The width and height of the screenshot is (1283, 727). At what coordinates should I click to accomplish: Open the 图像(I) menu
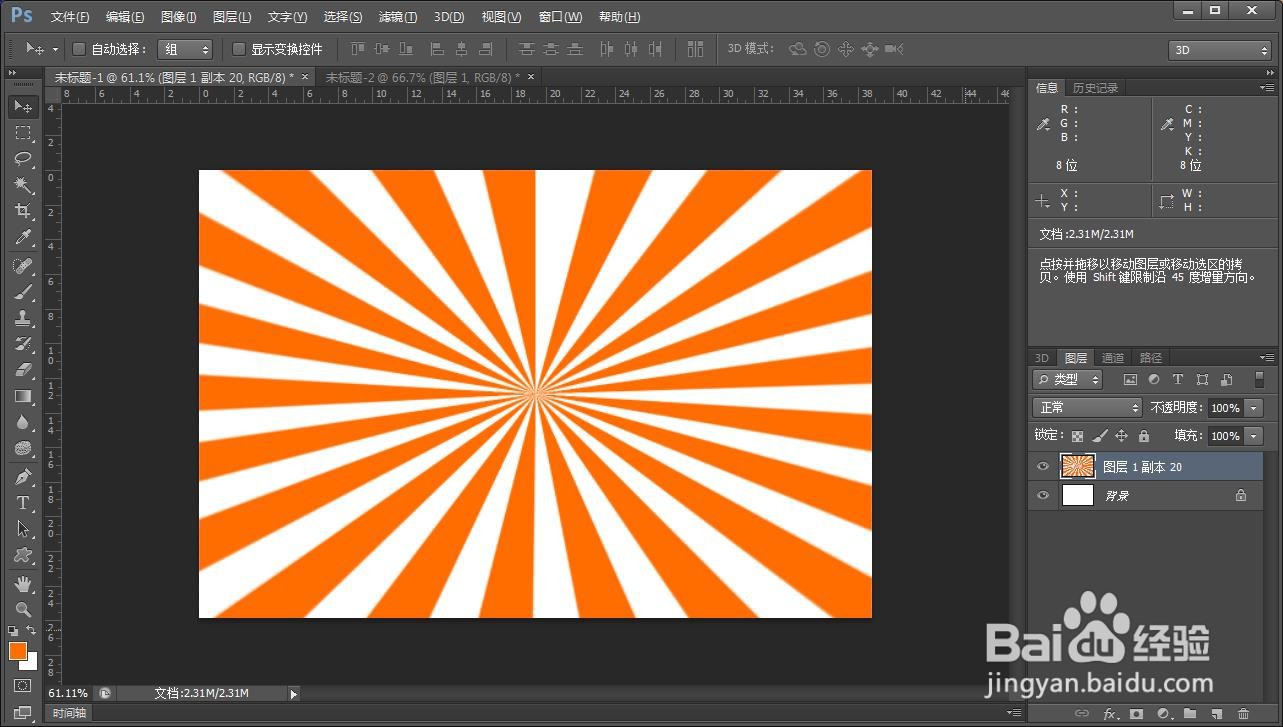point(179,17)
